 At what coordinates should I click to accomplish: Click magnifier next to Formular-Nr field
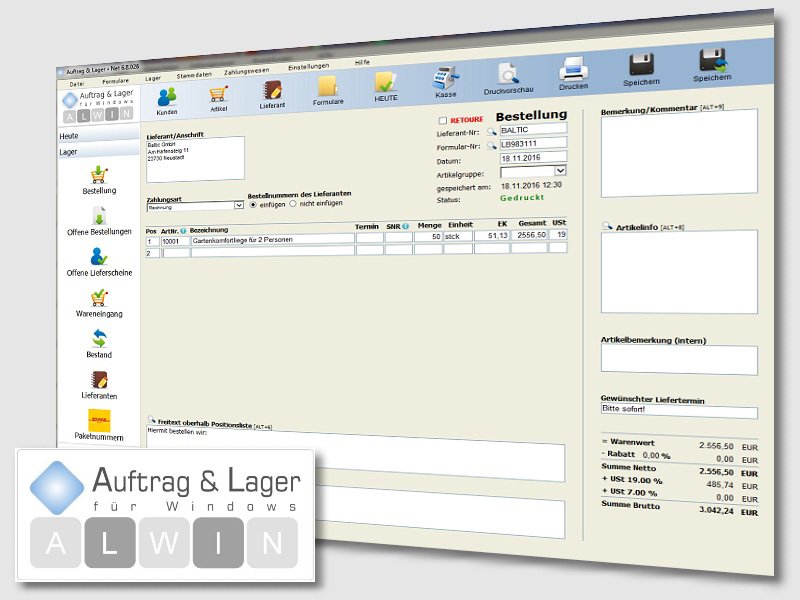pos(491,146)
